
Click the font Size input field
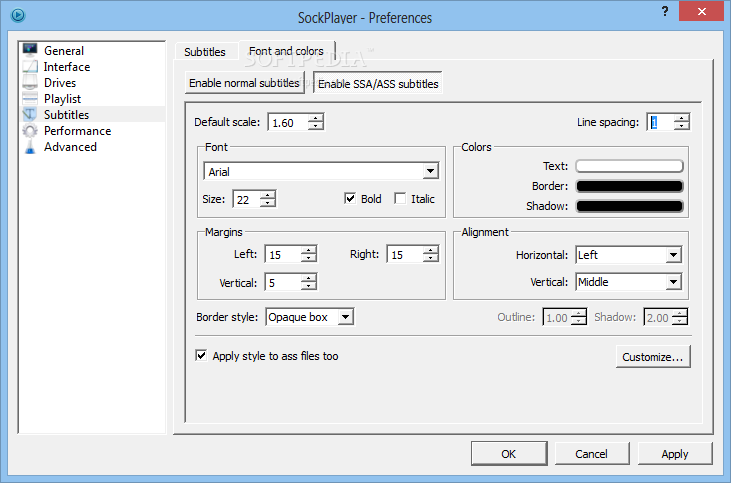(246, 200)
